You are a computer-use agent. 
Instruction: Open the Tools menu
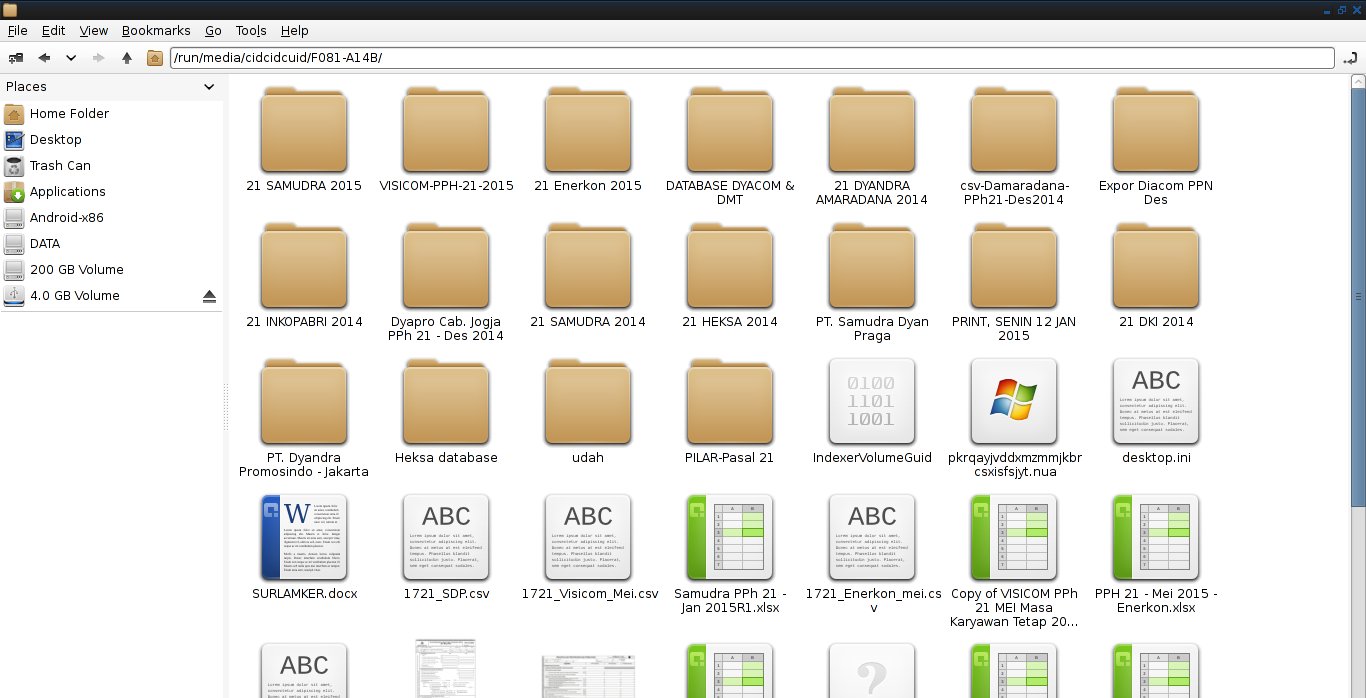click(x=250, y=30)
